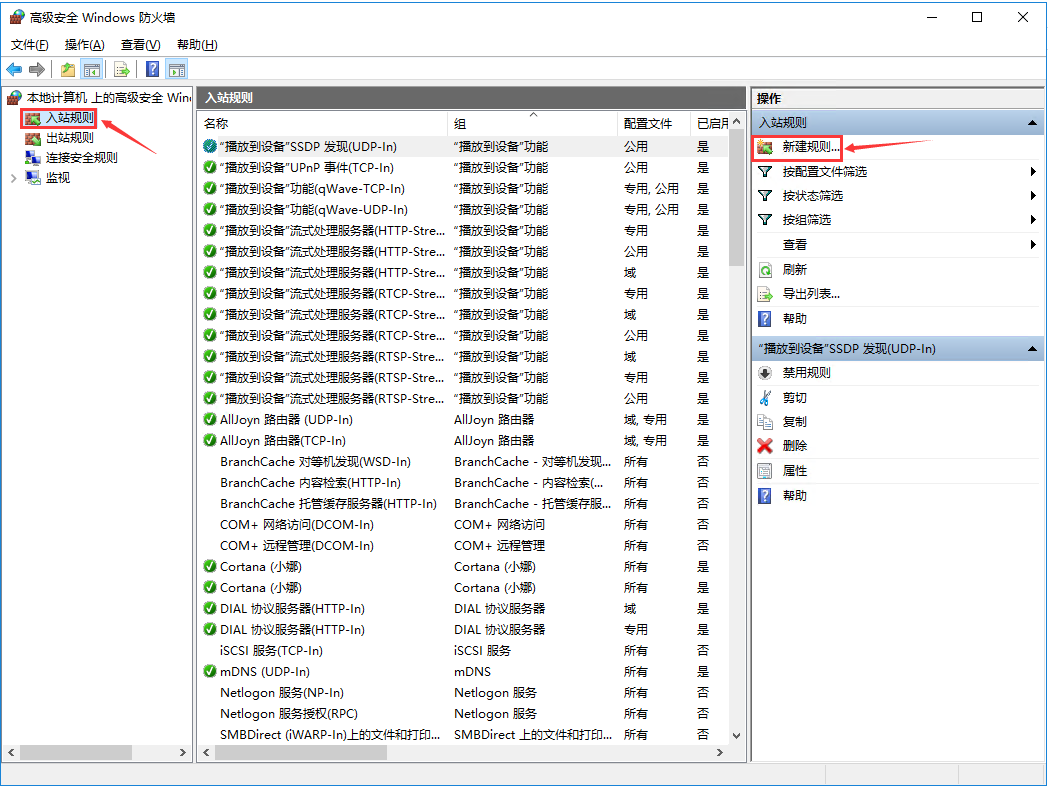The width and height of the screenshot is (1048, 788).
Task: Open the 操作(A) menu
Action: click(84, 45)
